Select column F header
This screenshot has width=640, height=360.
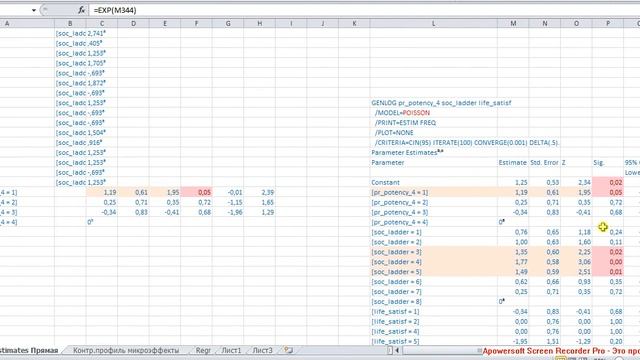(x=196, y=24)
